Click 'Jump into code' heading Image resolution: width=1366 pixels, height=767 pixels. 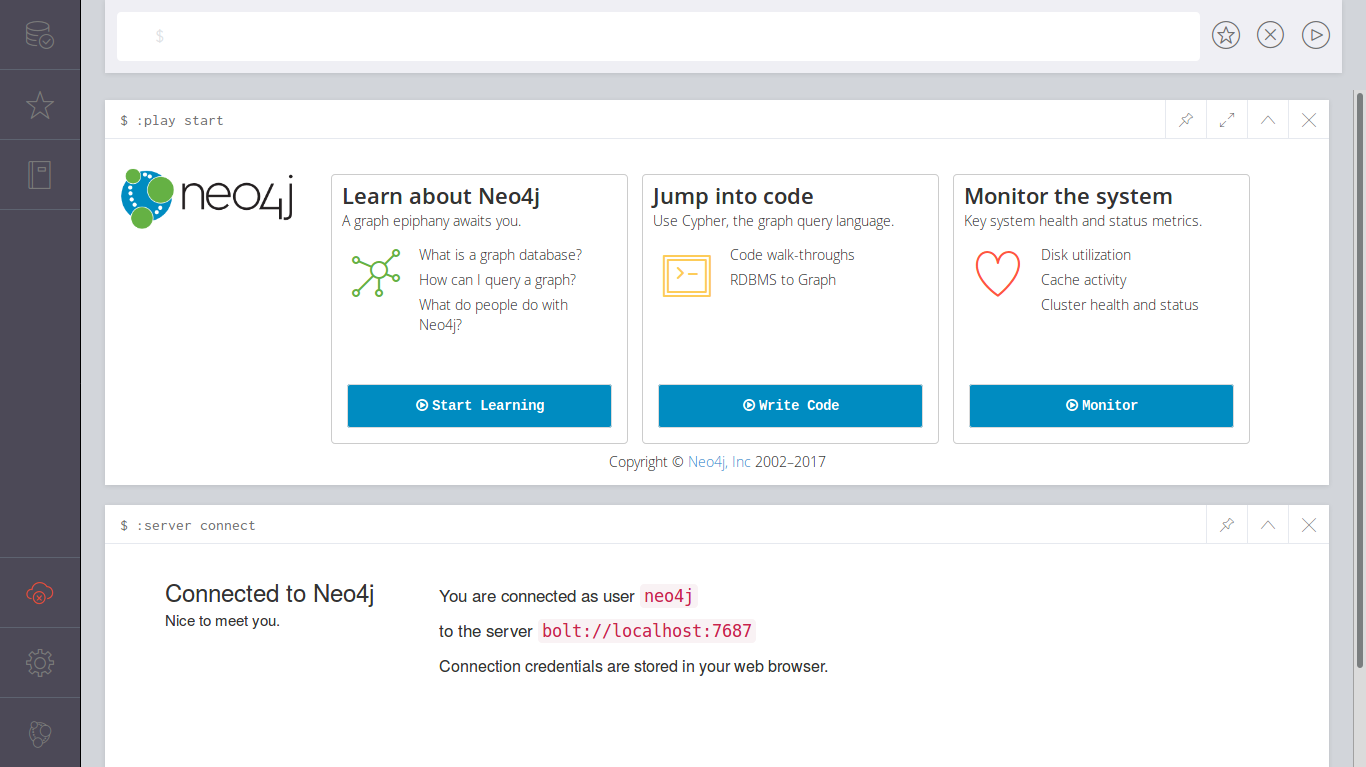733,197
